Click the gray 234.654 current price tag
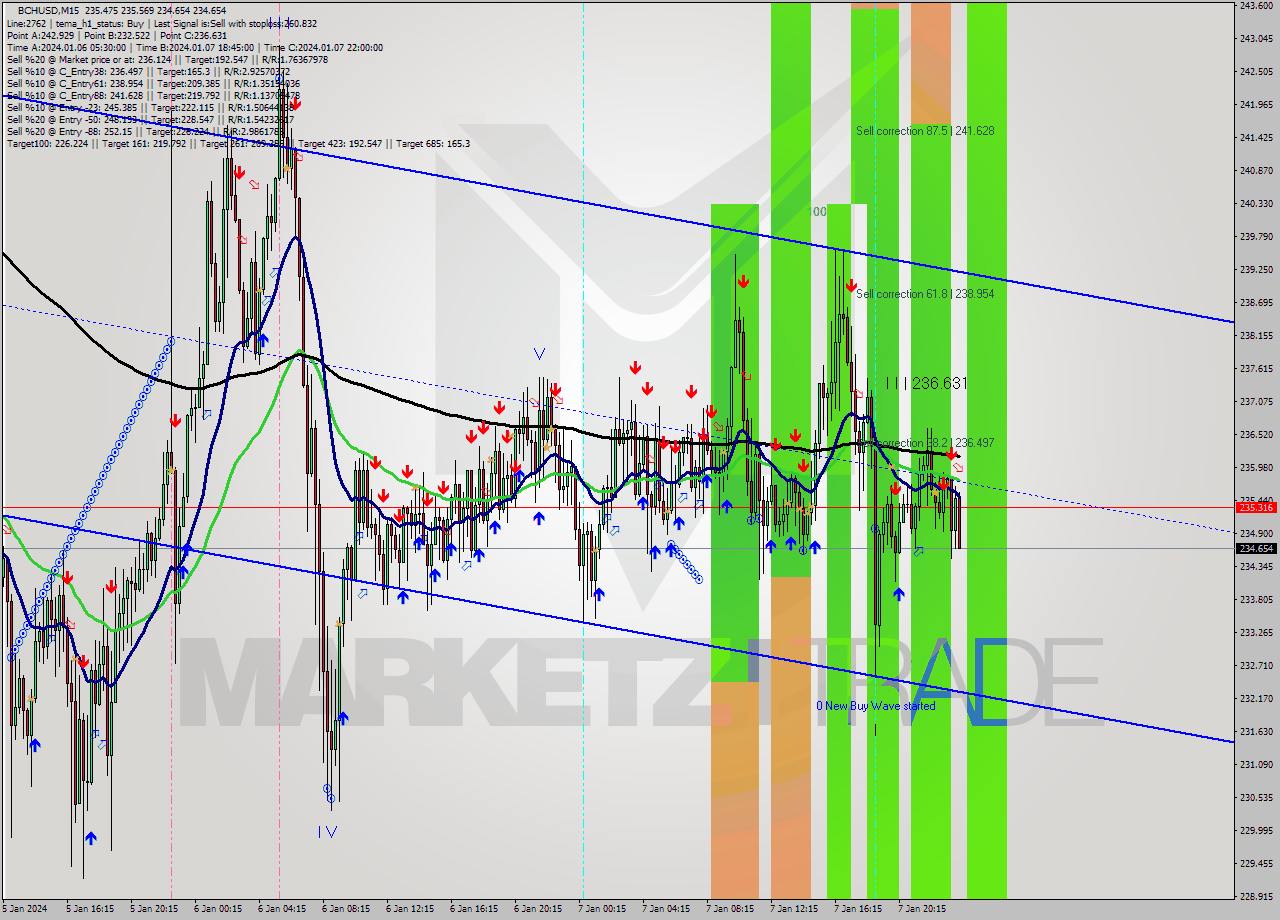The width and height of the screenshot is (1280, 920). coord(1256,548)
